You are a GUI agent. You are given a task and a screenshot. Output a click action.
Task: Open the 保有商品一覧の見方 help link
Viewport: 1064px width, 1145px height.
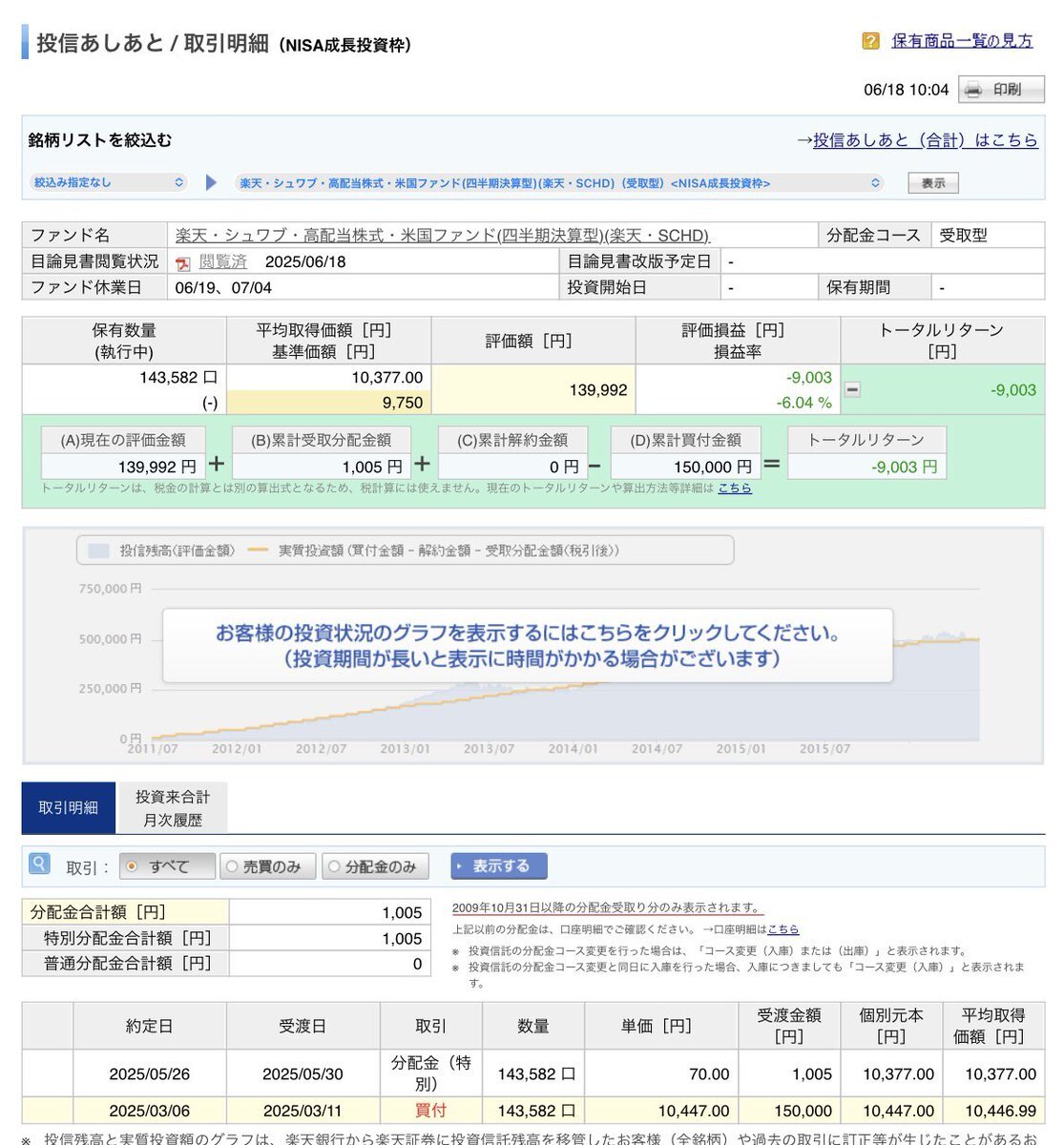pos(962,41)
